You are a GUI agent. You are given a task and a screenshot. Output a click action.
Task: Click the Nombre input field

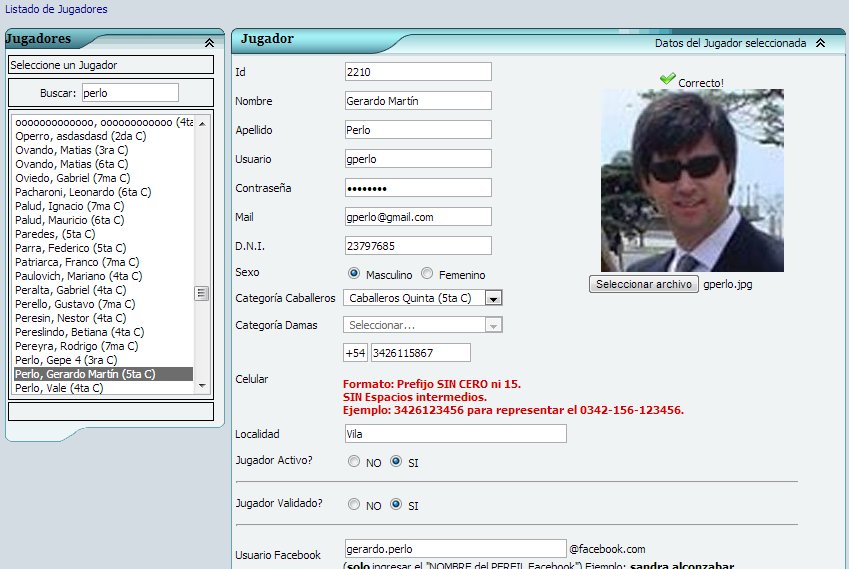tap(417, 101)
